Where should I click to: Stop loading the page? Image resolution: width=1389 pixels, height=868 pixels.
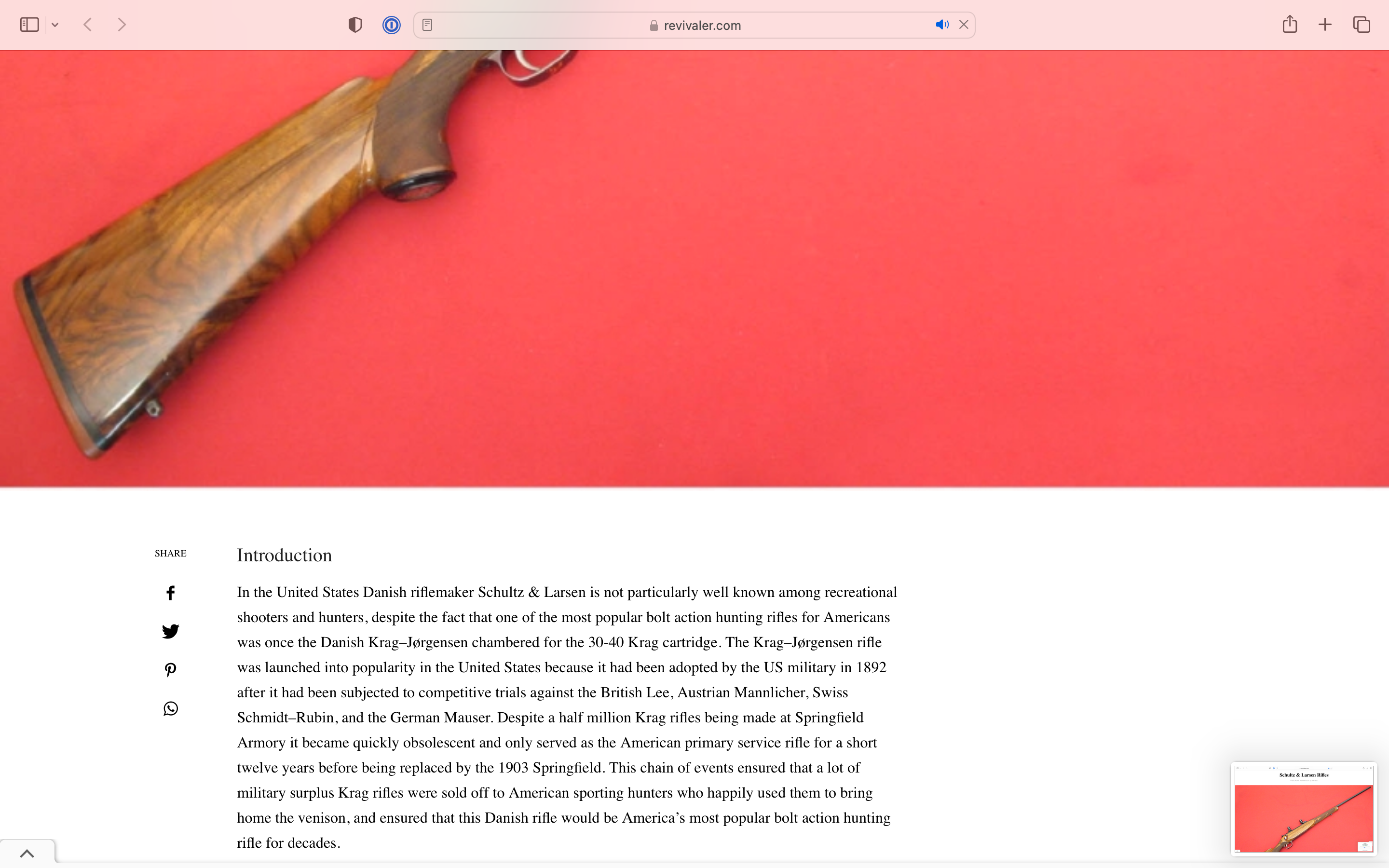pyautogui.click(x=964, y=25)
